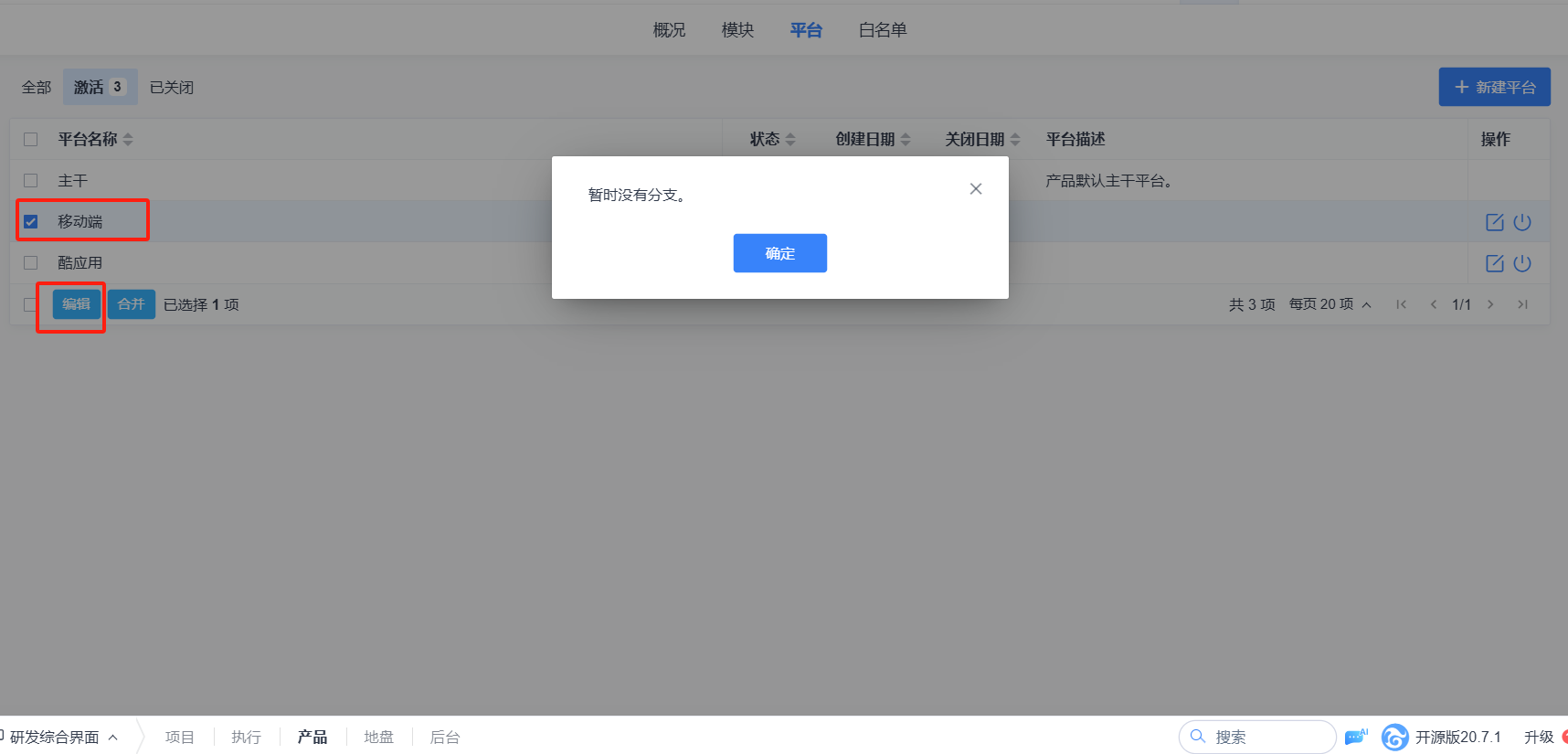The height and width of the screenshot is (754, 1568).
Task: Open 后台 in the bottom navigation
Action: (x=445, y=737)
